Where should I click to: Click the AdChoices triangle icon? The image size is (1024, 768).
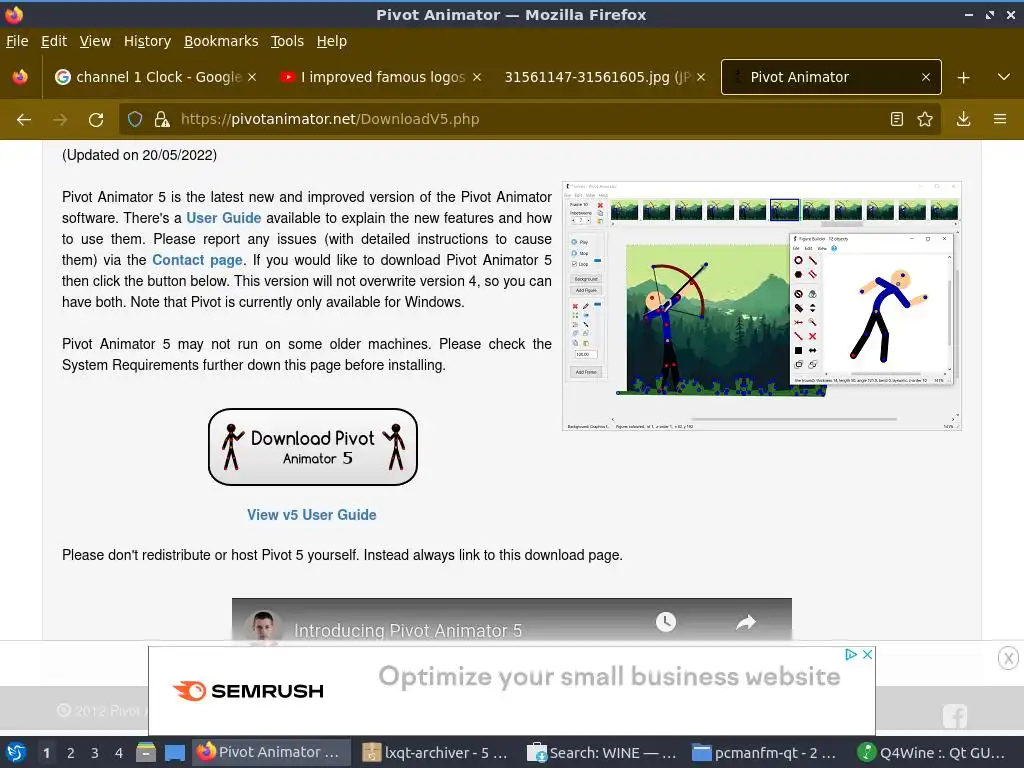[x=851, y=654]
